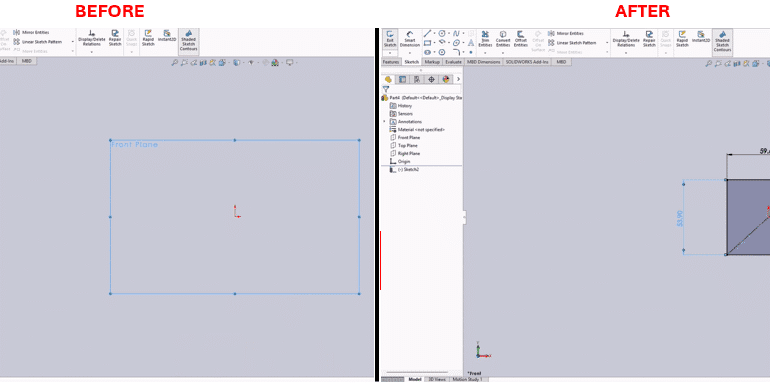Toggle Rapid Sketch in BEFORE panel

(148, 38)
